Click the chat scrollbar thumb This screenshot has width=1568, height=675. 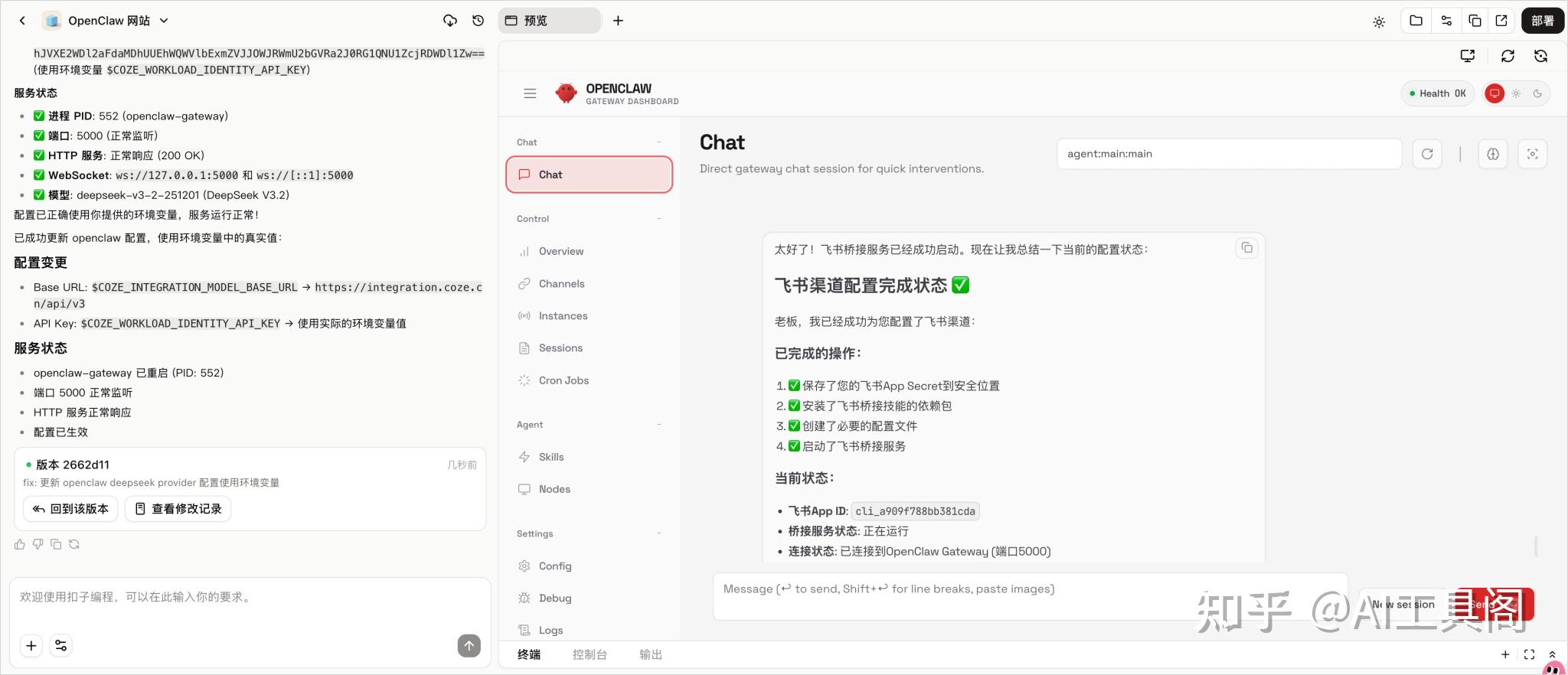(x=1536, y=546)
